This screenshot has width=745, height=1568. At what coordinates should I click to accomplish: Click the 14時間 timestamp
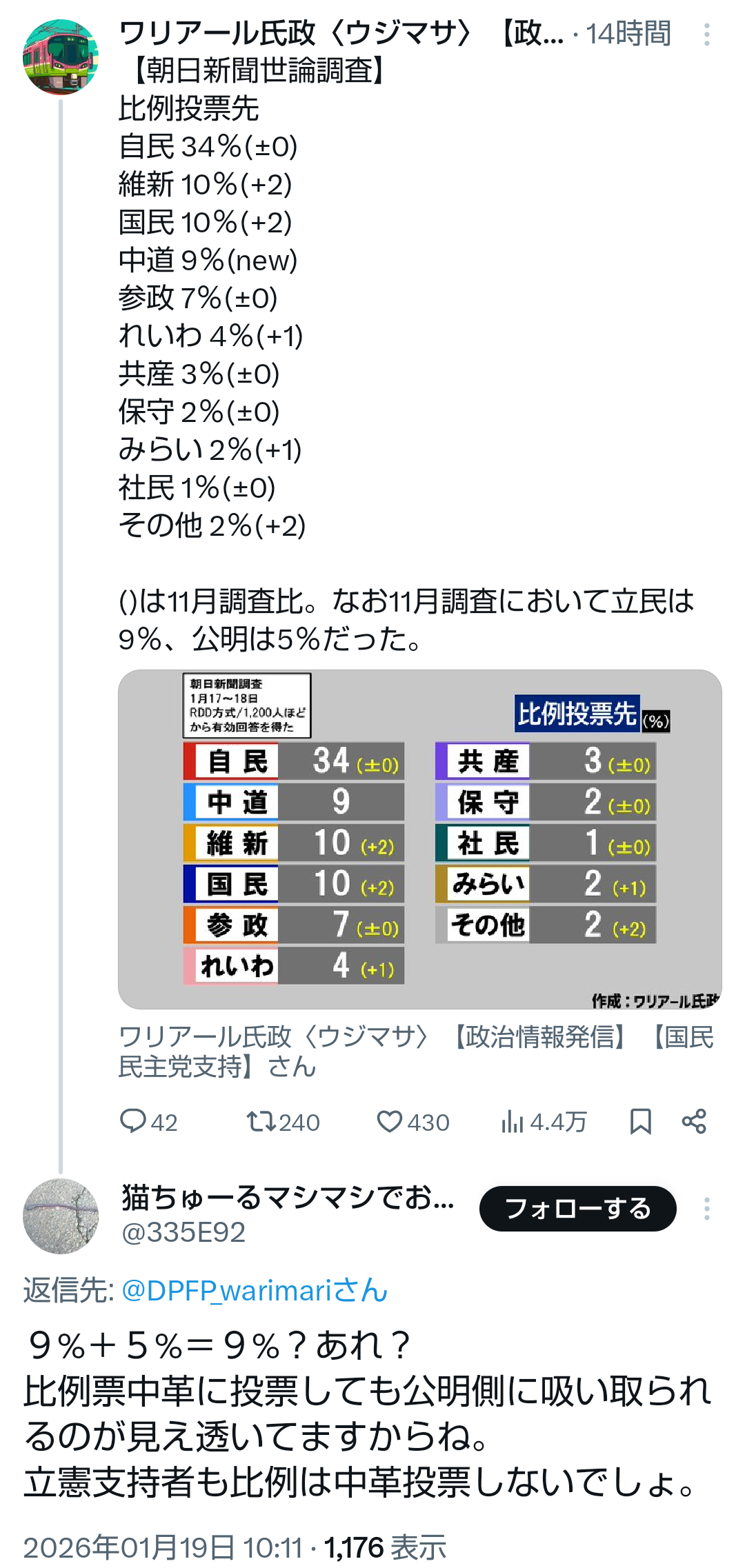628,33
